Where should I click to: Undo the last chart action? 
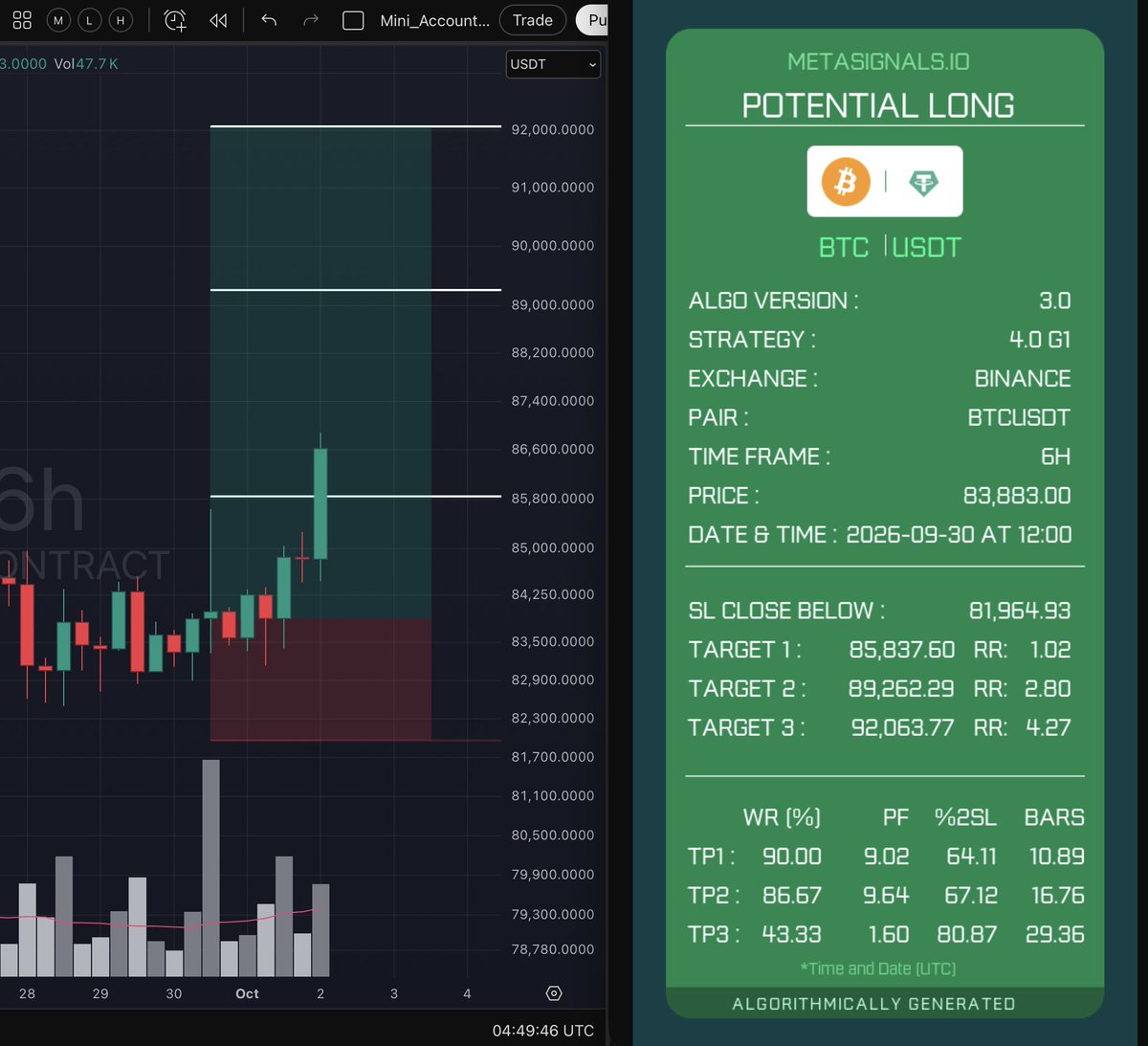[x=269, y=20]
